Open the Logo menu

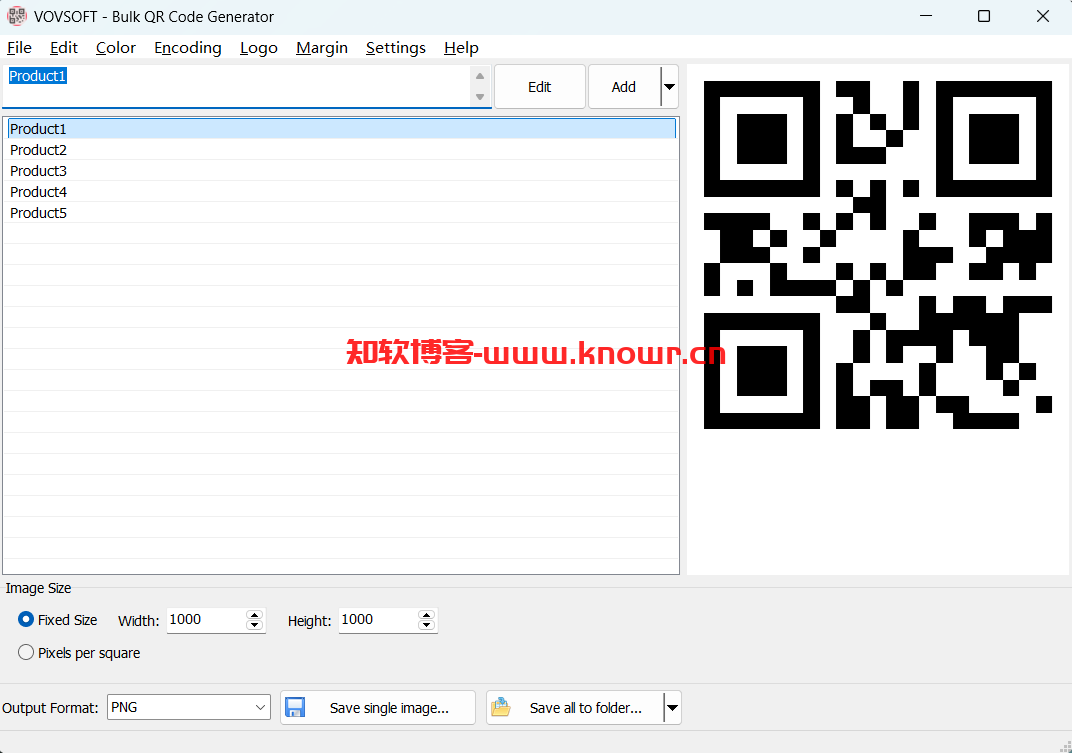[x=258, y=48]
